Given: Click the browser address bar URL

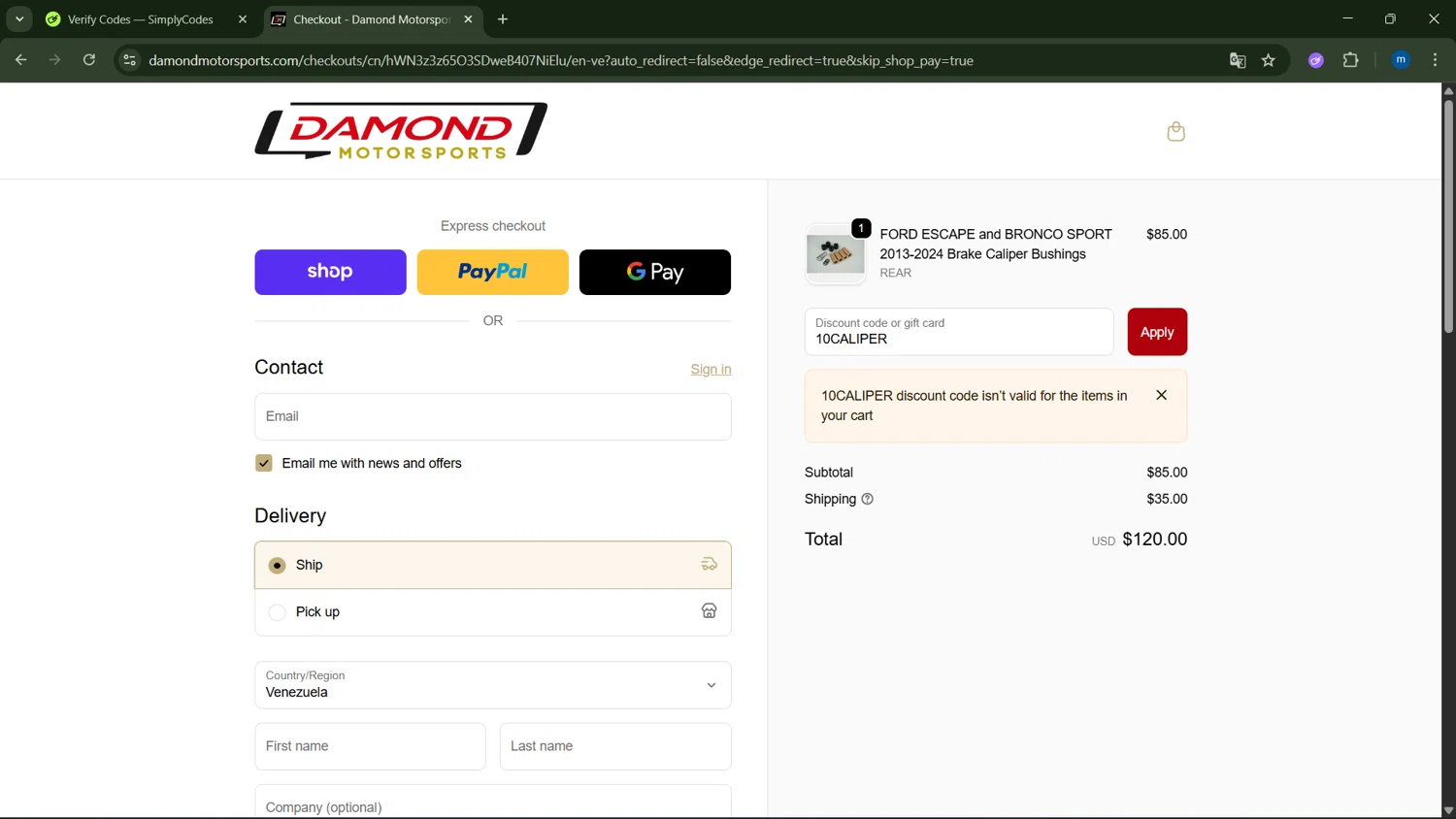Looking at the screenshot, I should tap(561, 60).
